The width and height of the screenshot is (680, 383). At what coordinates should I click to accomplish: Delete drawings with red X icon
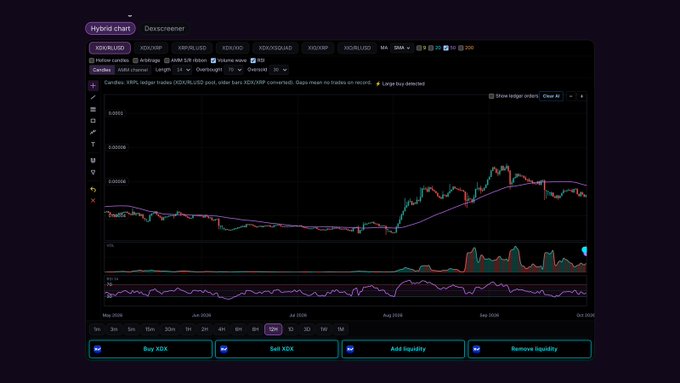coord(93,200)
